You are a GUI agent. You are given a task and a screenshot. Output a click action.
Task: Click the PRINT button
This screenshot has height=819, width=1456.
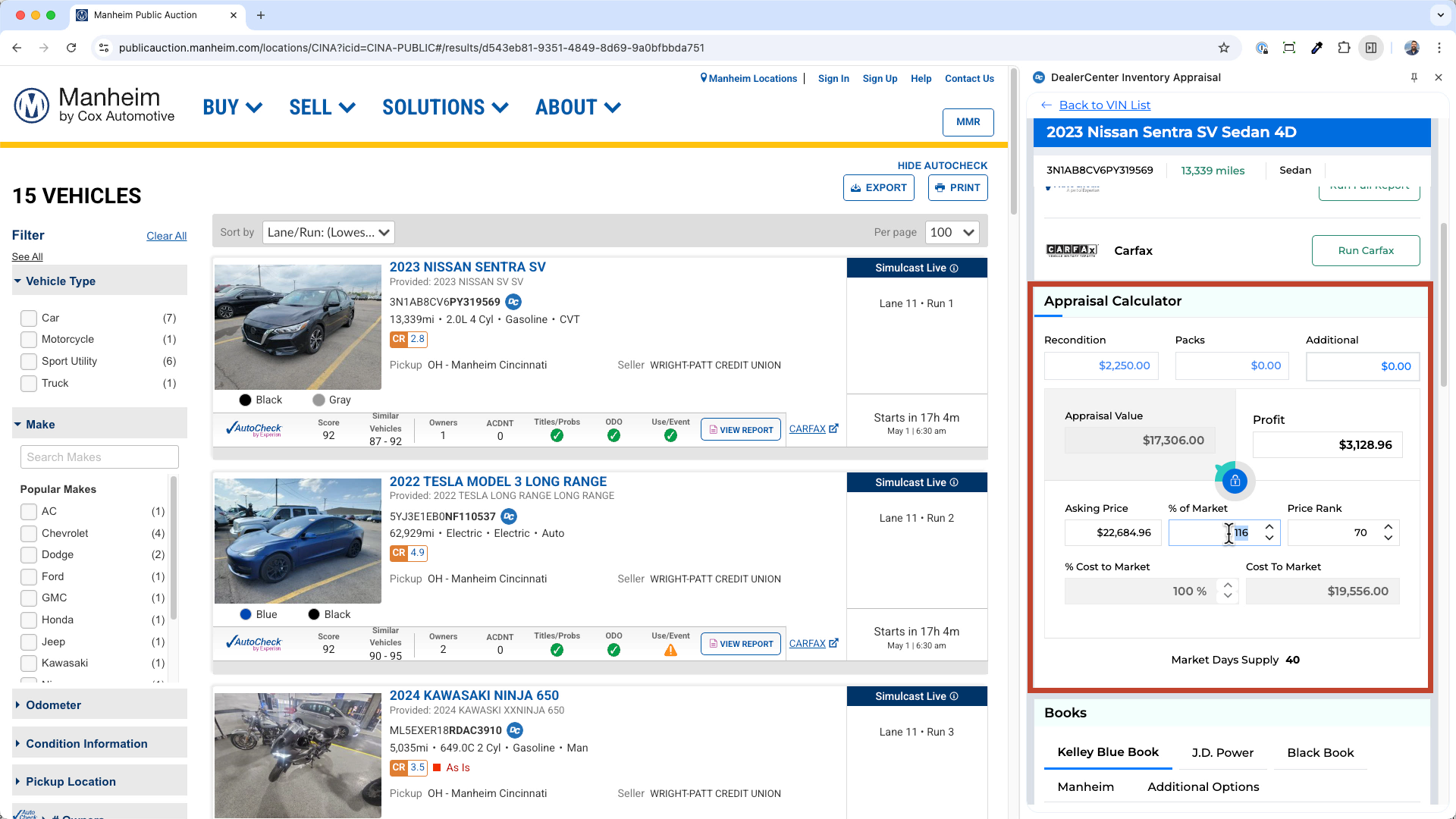pyautogui.click(x=958, y=188)
